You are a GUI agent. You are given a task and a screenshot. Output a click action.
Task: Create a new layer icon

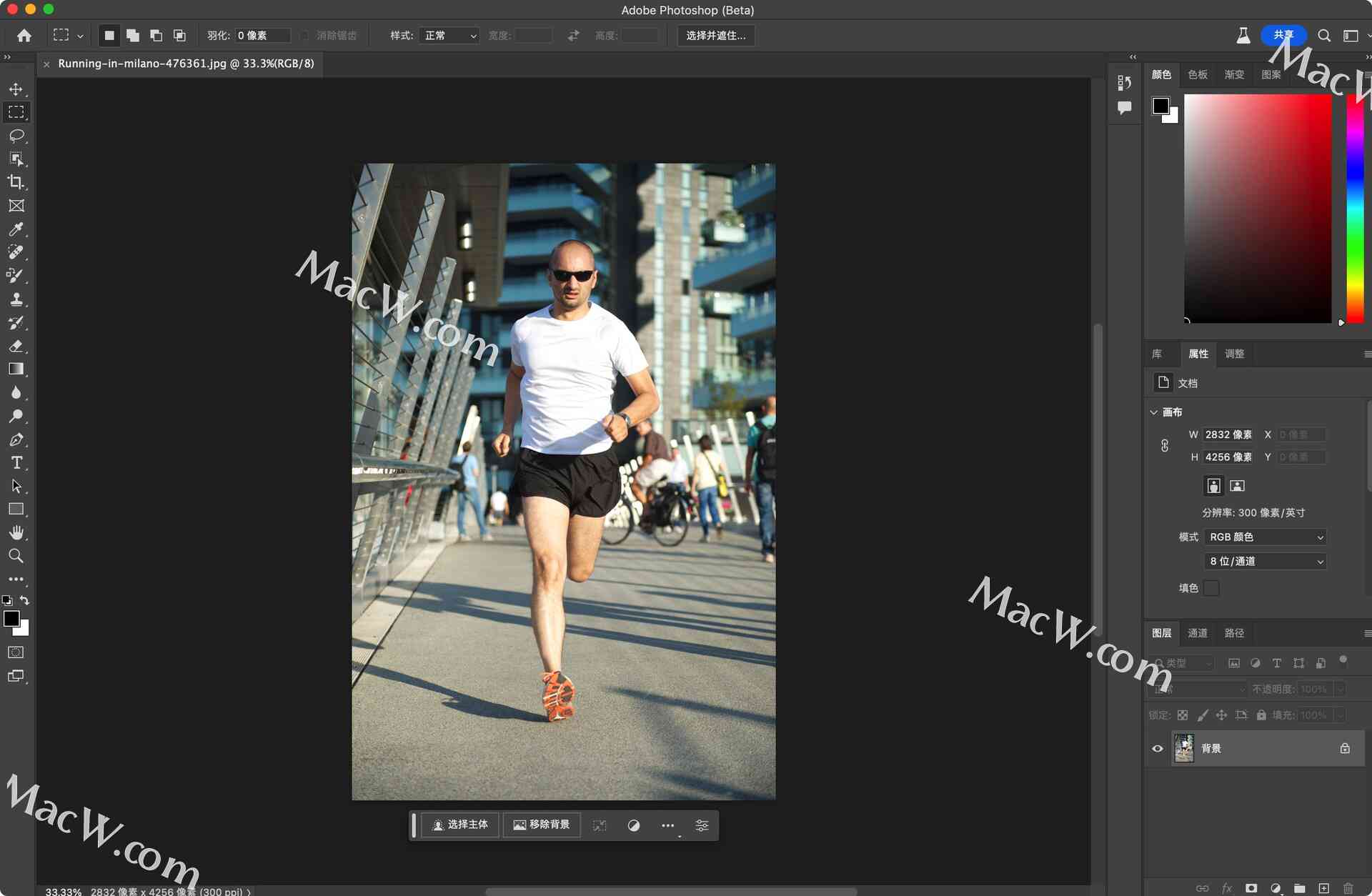click(x=1323, y=888)
